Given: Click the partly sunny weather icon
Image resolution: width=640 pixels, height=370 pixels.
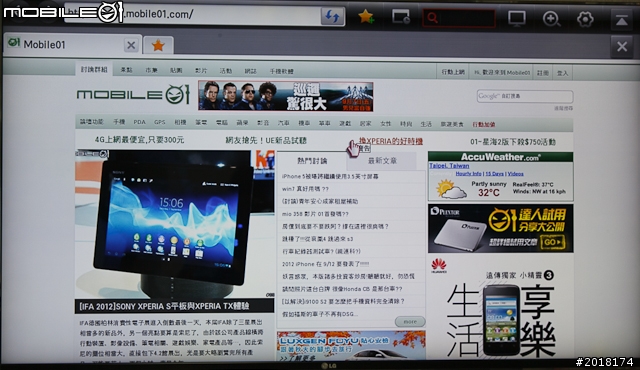Looking at the screenshot, I should 451,189.
